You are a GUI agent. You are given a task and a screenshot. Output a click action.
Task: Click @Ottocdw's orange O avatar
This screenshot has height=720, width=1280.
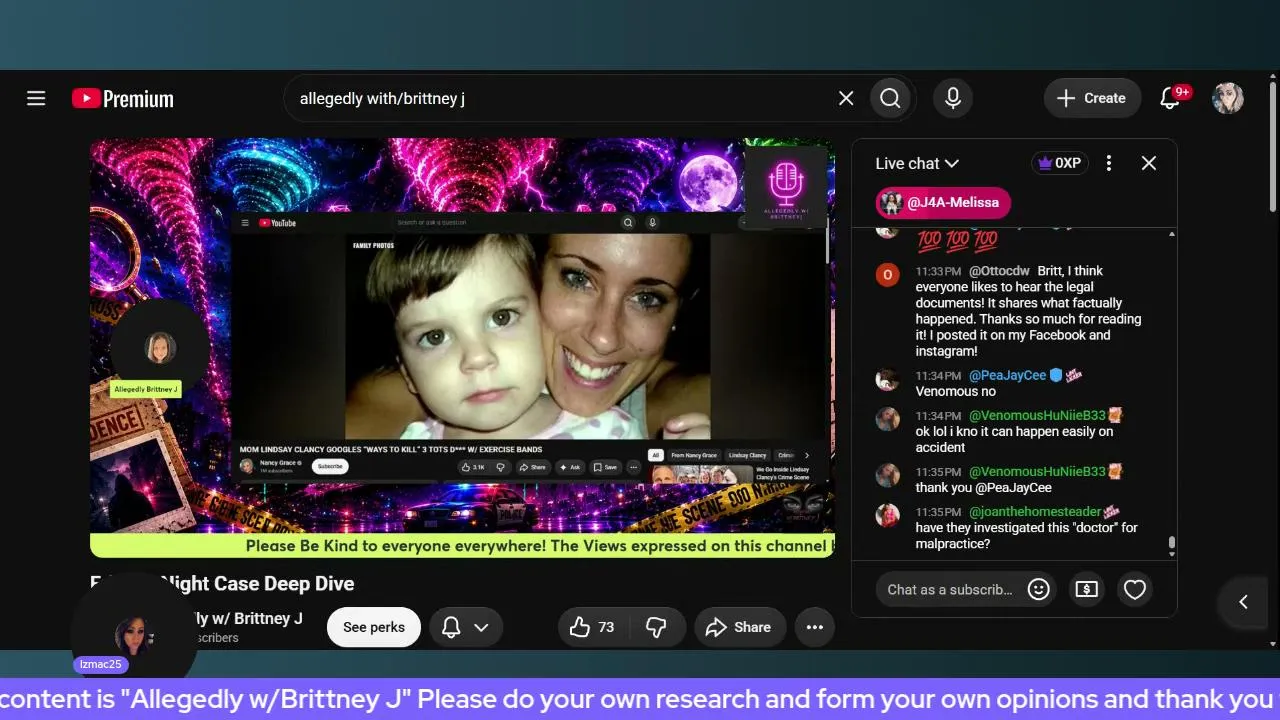888,274
